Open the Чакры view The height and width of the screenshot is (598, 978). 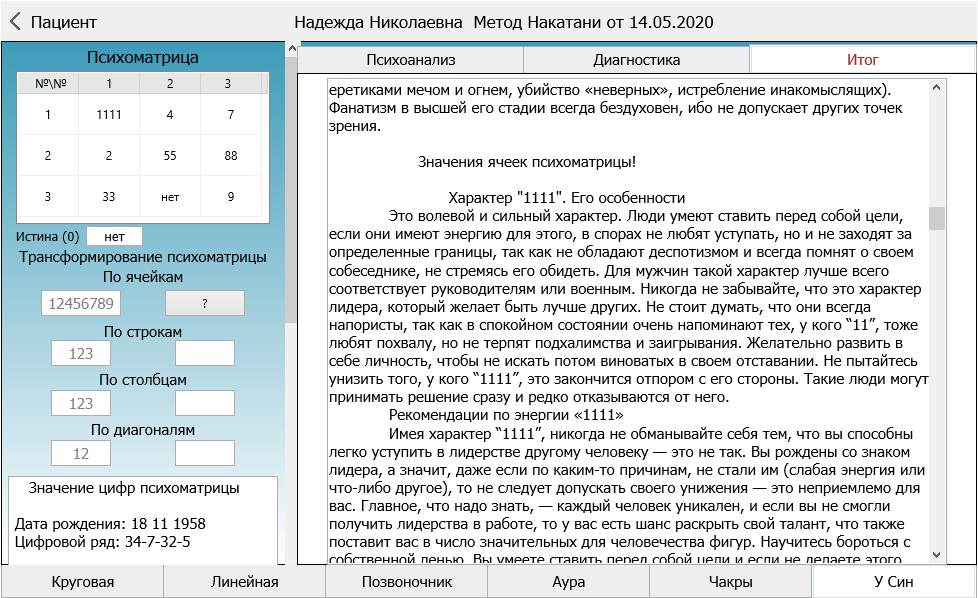click(730, 582)
